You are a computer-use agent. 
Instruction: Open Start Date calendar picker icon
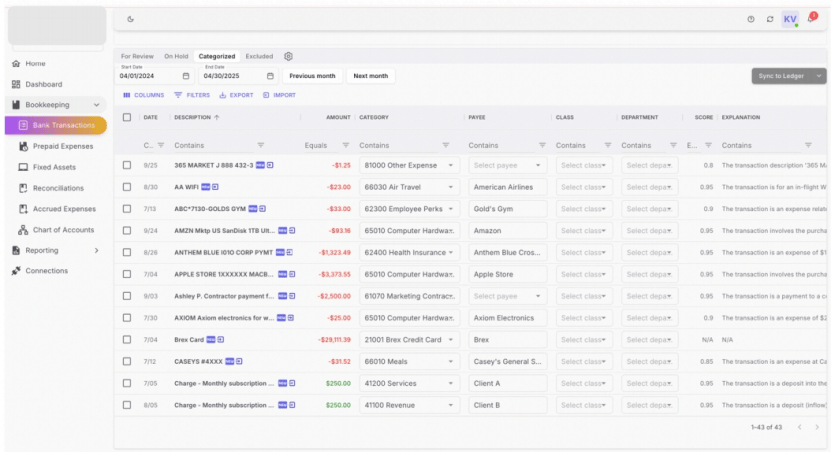point(186,76)
